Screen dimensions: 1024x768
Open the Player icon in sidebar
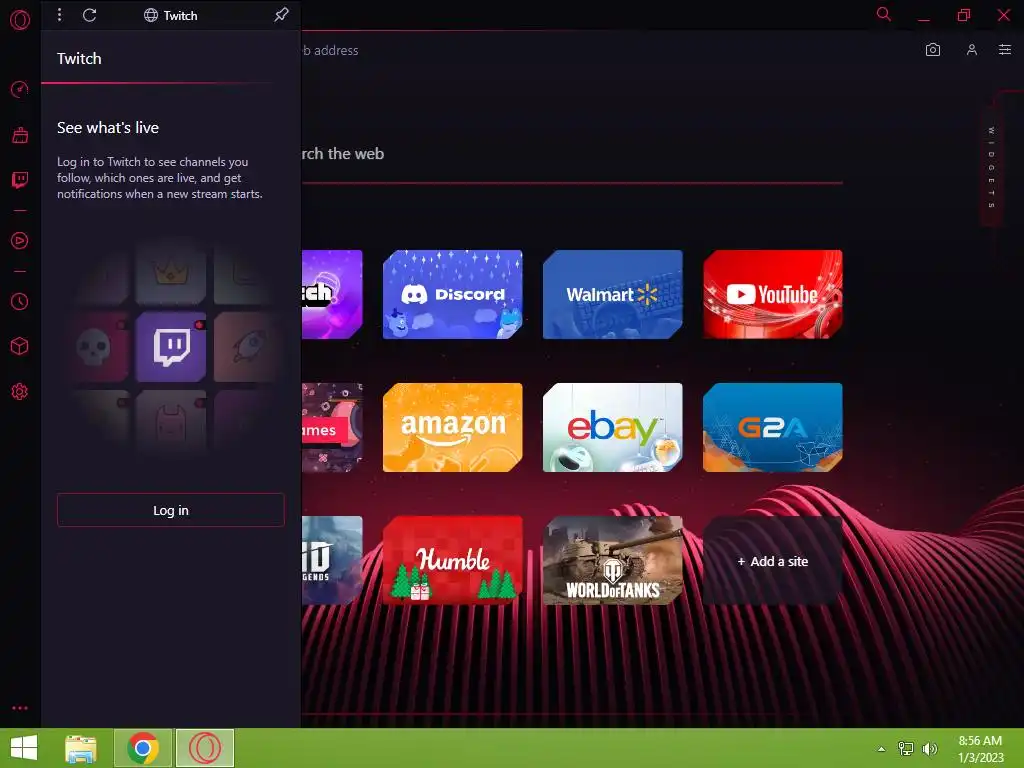20,240
